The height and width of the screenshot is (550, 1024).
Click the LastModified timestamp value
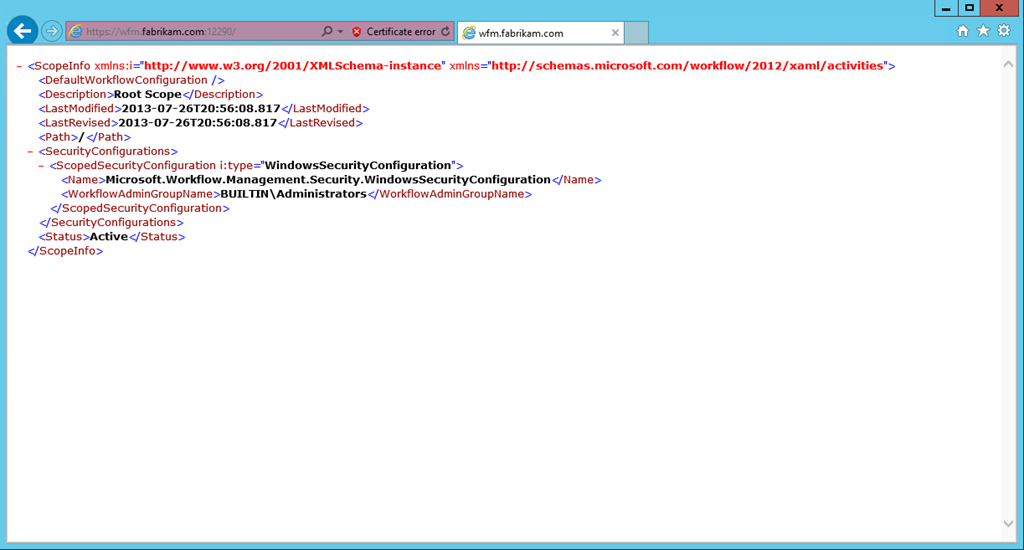point(201,108)
